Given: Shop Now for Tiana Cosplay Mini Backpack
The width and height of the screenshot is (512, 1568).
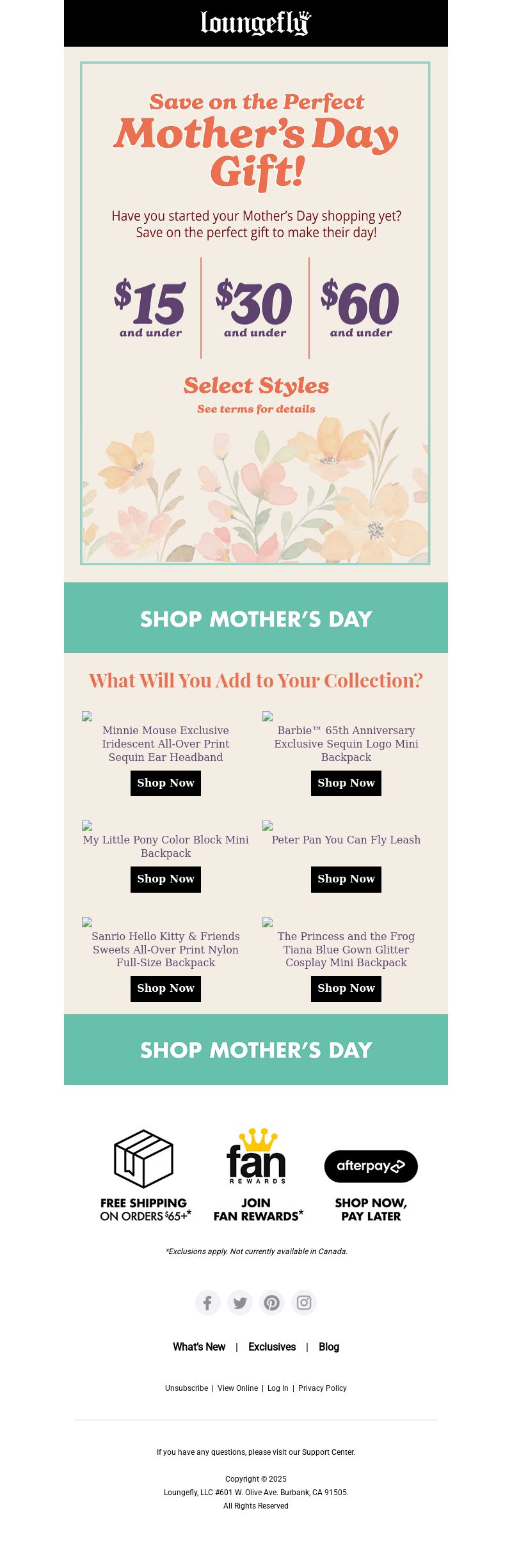Looking at the screenshot, I should pyautogui.click(x=346, y=989).
